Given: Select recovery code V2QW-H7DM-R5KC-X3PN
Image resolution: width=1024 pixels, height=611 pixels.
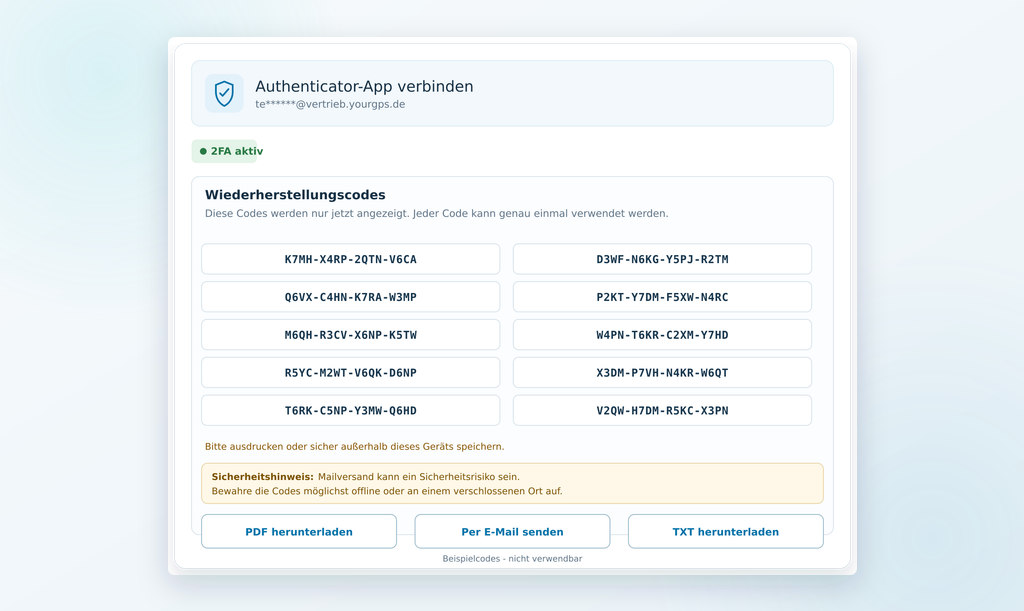Looking at the screenshot, I should 662,411.
